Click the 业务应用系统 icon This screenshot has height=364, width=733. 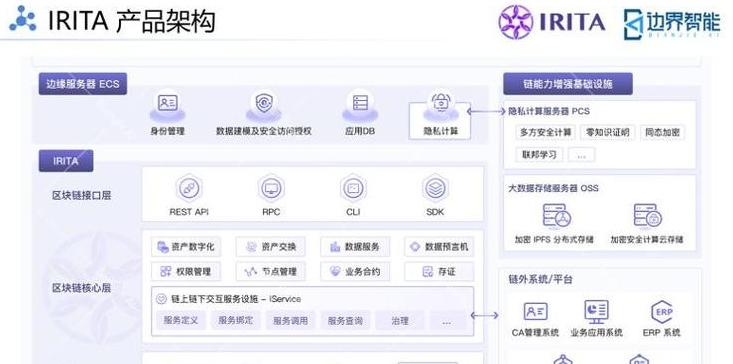596,312
